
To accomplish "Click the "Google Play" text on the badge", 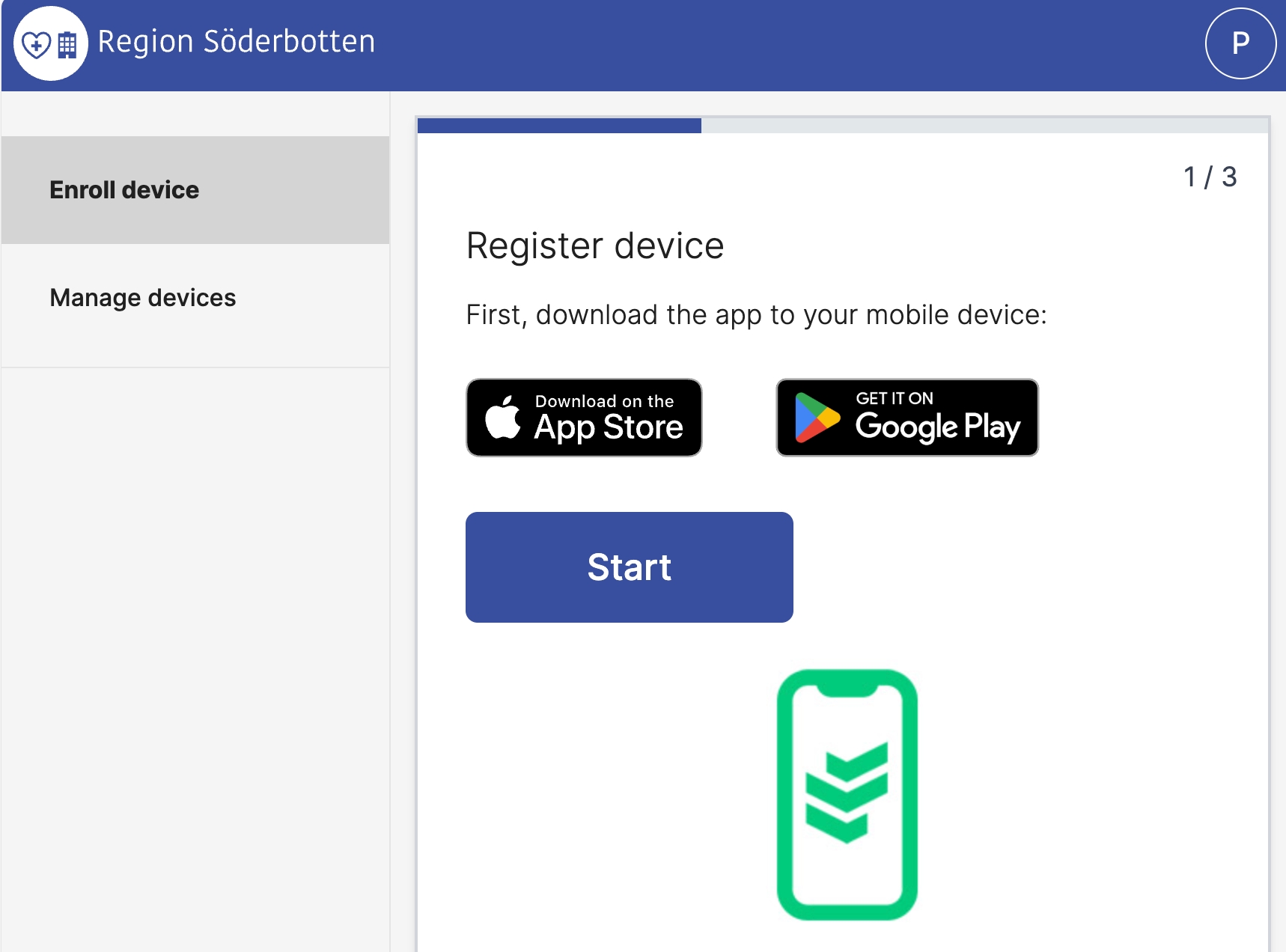I will click(937, 427).
